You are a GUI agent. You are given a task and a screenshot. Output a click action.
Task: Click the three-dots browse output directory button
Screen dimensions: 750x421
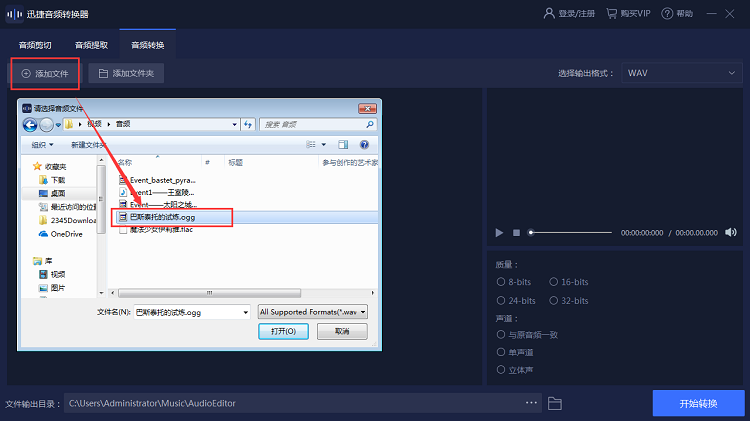coord(531,403)
